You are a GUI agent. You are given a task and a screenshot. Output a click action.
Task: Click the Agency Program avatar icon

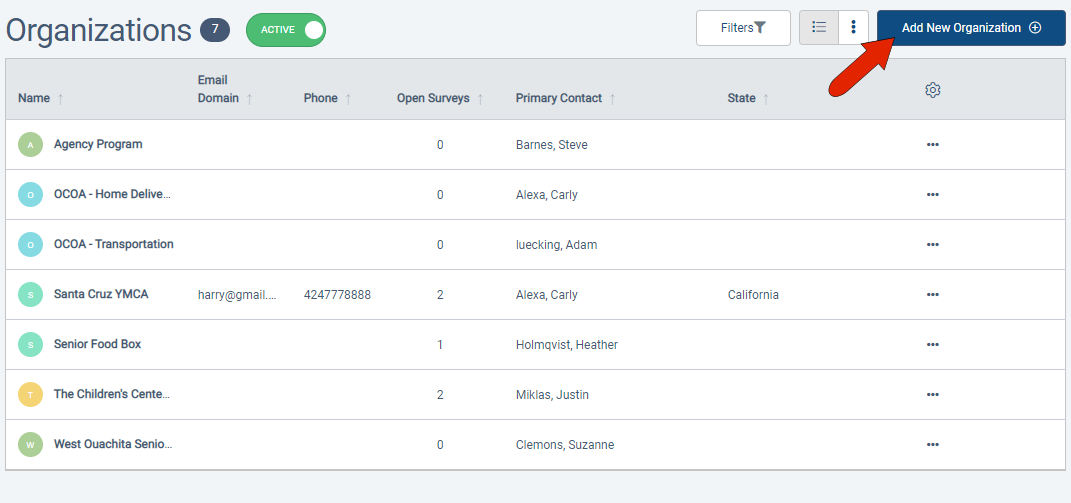(x=31, y=145)
